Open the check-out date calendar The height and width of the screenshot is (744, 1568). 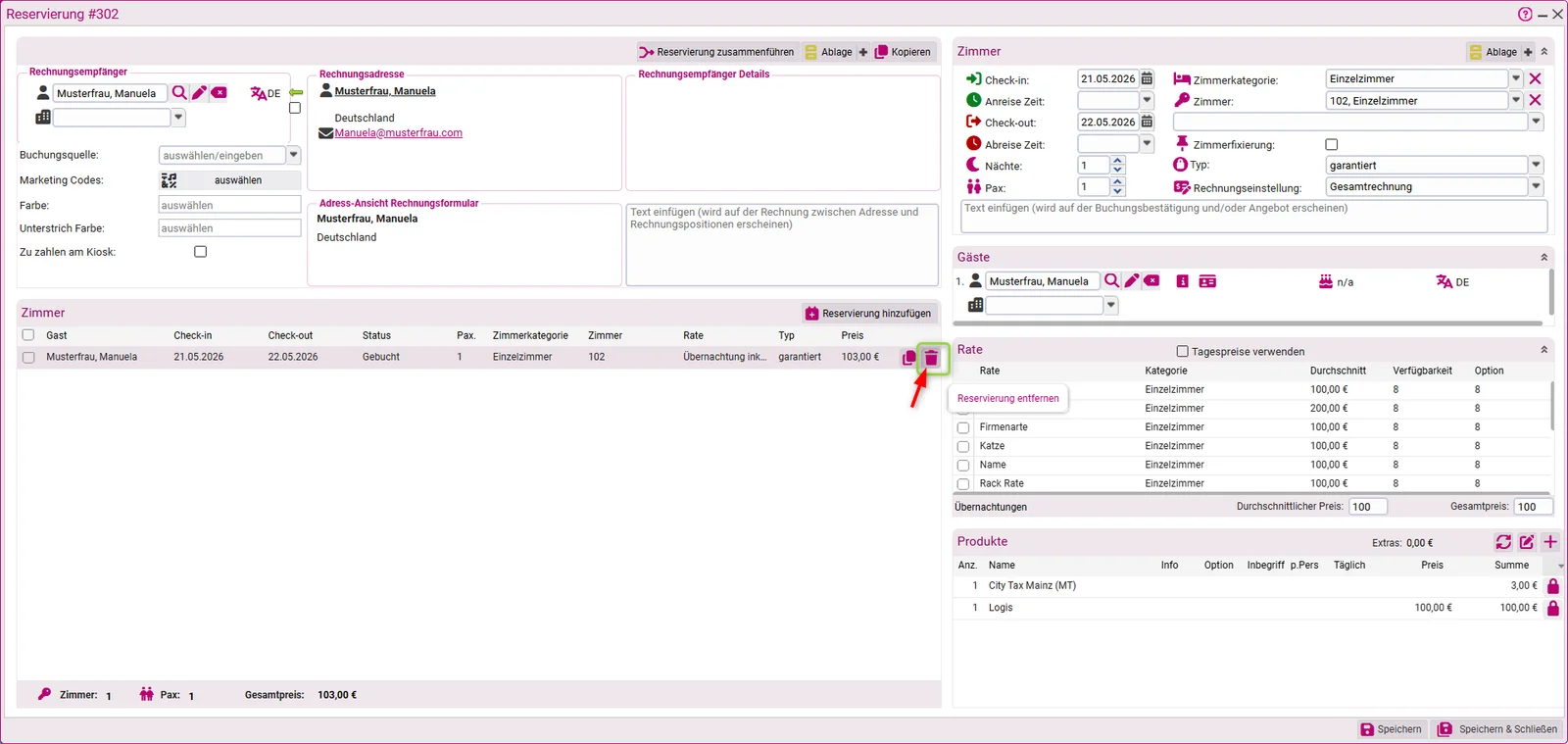click(x=1147, y=123)
